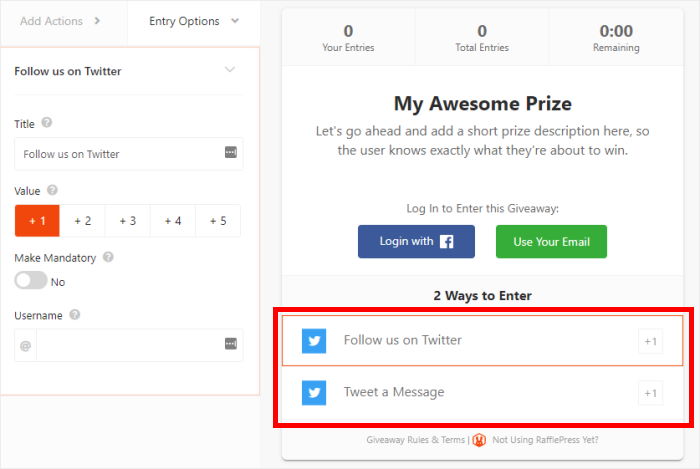Click the Login with Facebook button
Image resolution: width=700 pixels, height=469 pixels.
point(416,241)
